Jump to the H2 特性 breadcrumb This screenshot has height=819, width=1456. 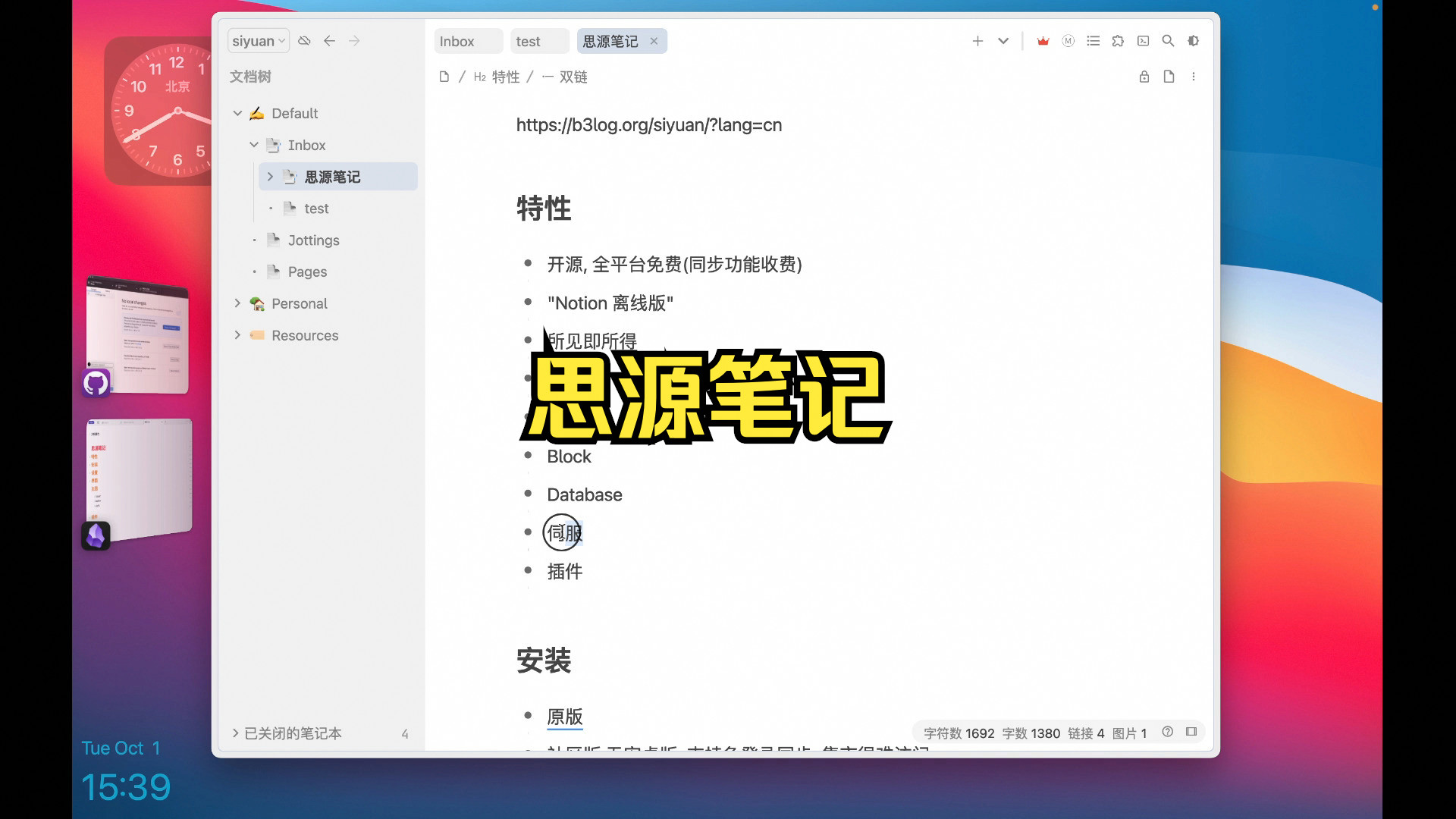497,77
